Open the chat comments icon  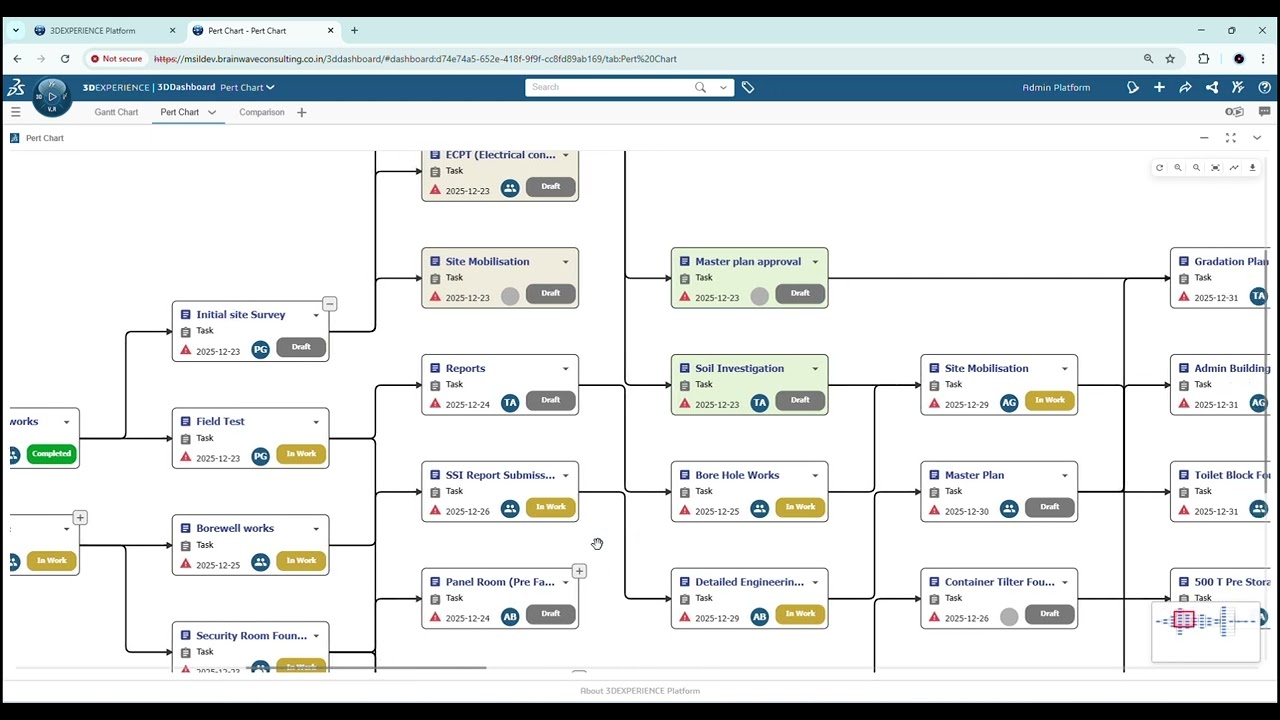pyautogui.click(x=1264, y=112)
